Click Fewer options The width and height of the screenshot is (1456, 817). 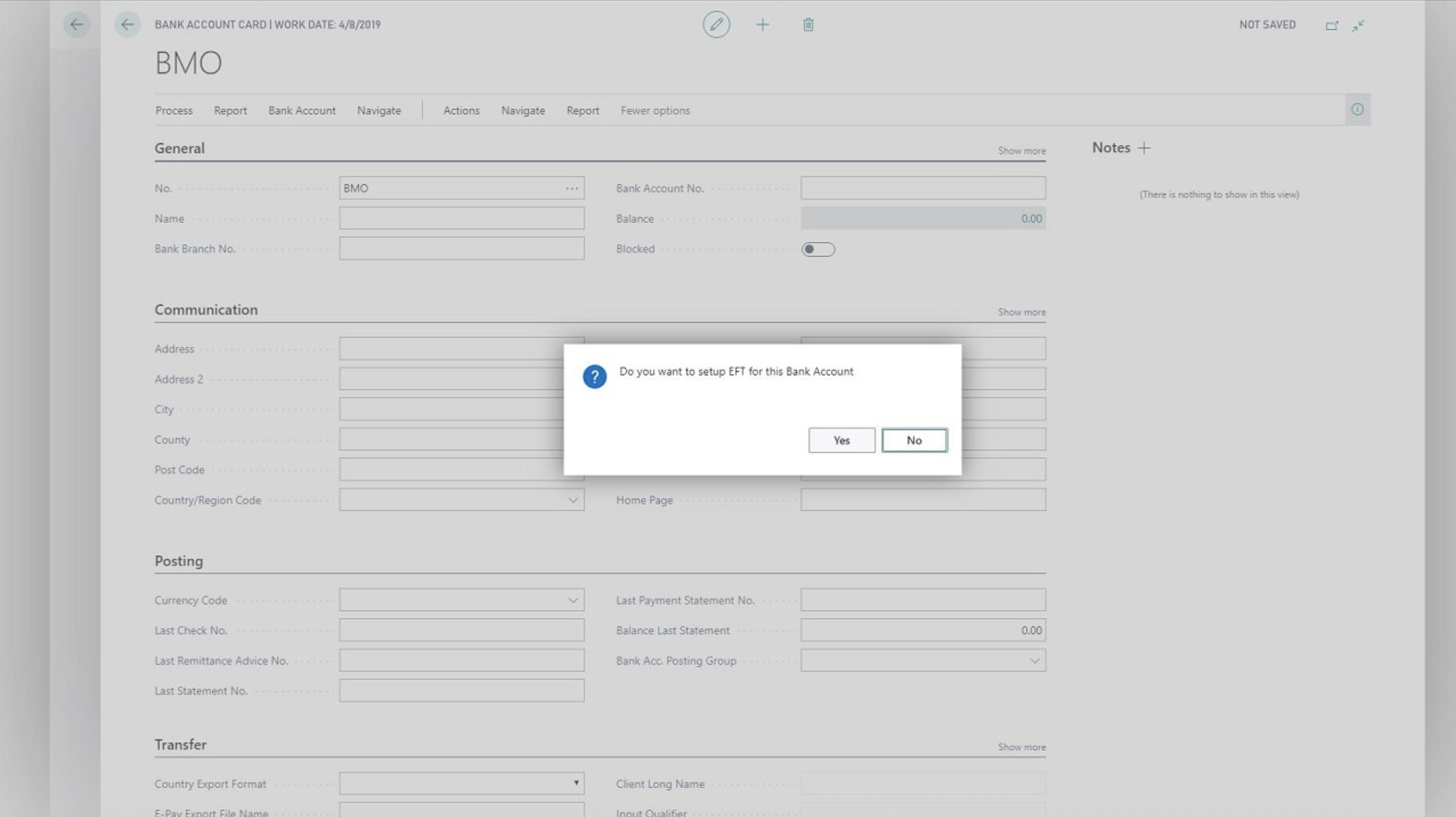click(655, 111)
